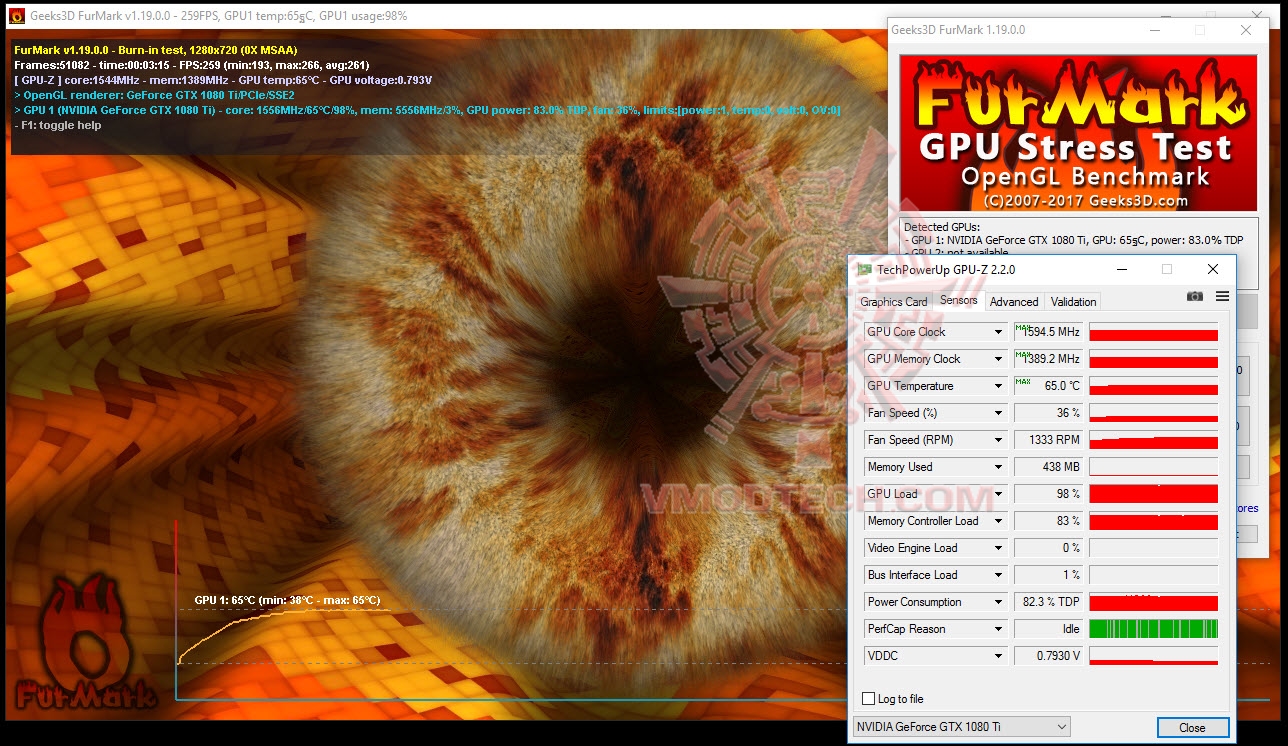The width and height of the screenshot is (1288, 746).
Task: Click the "OpenGL renderer" overlay line
Action: click(155, 95)
